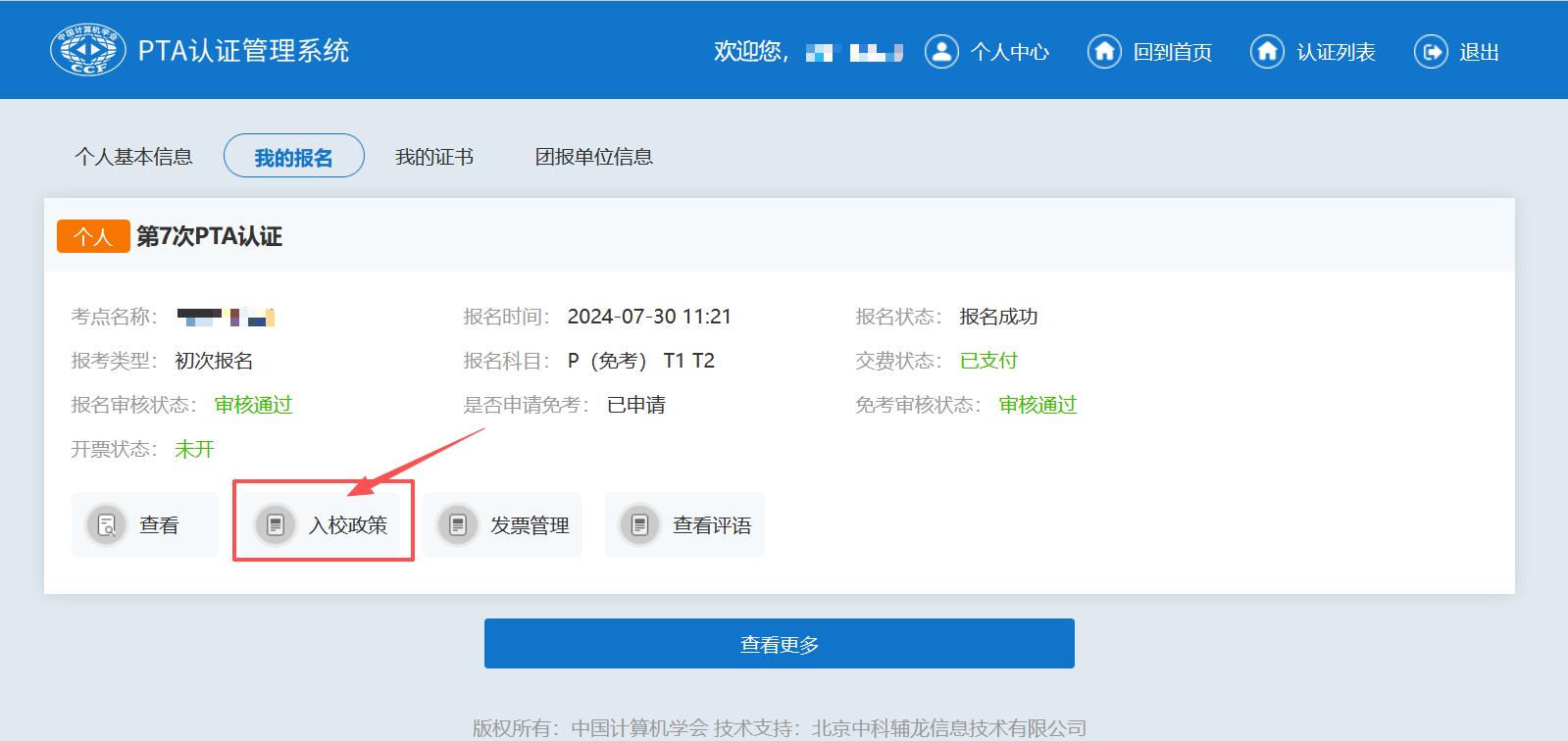Click the orange 个人 badge
1568x741 pixels.
pyautogui.click(x=93, y=236)
